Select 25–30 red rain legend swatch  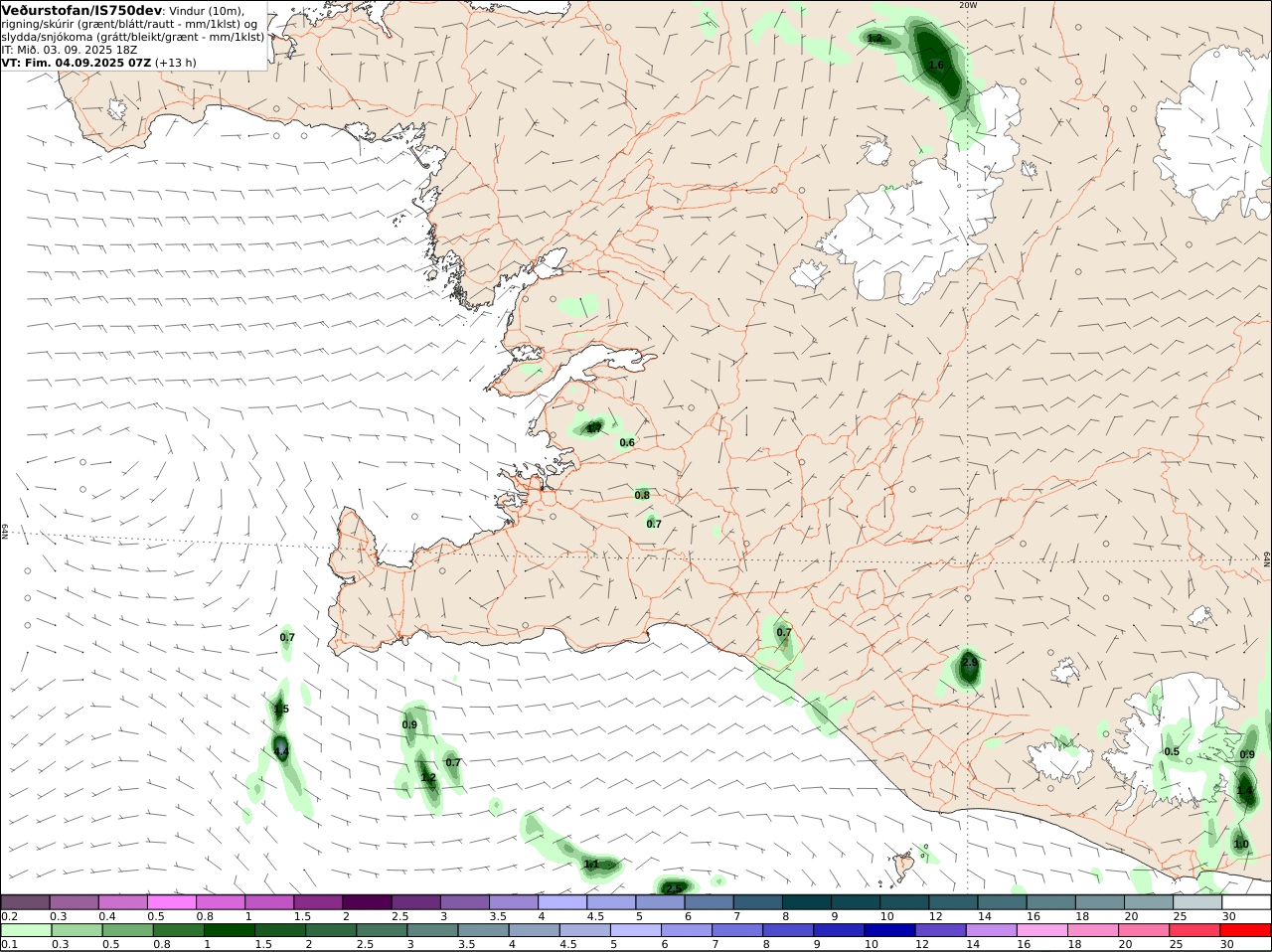click(x=1195, y=931)
